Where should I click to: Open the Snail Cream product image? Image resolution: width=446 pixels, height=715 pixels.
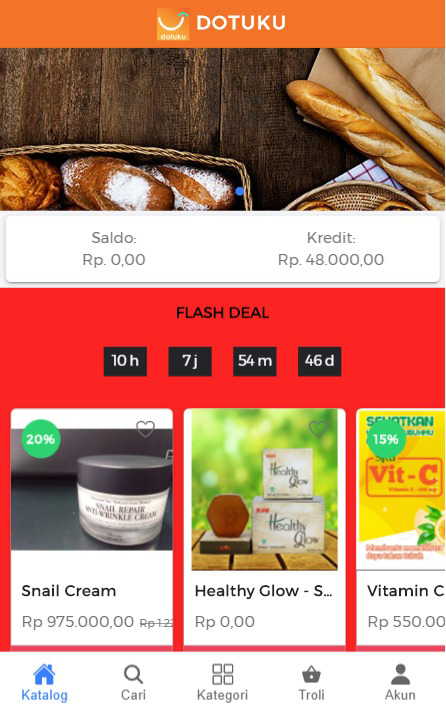(92, 489)
